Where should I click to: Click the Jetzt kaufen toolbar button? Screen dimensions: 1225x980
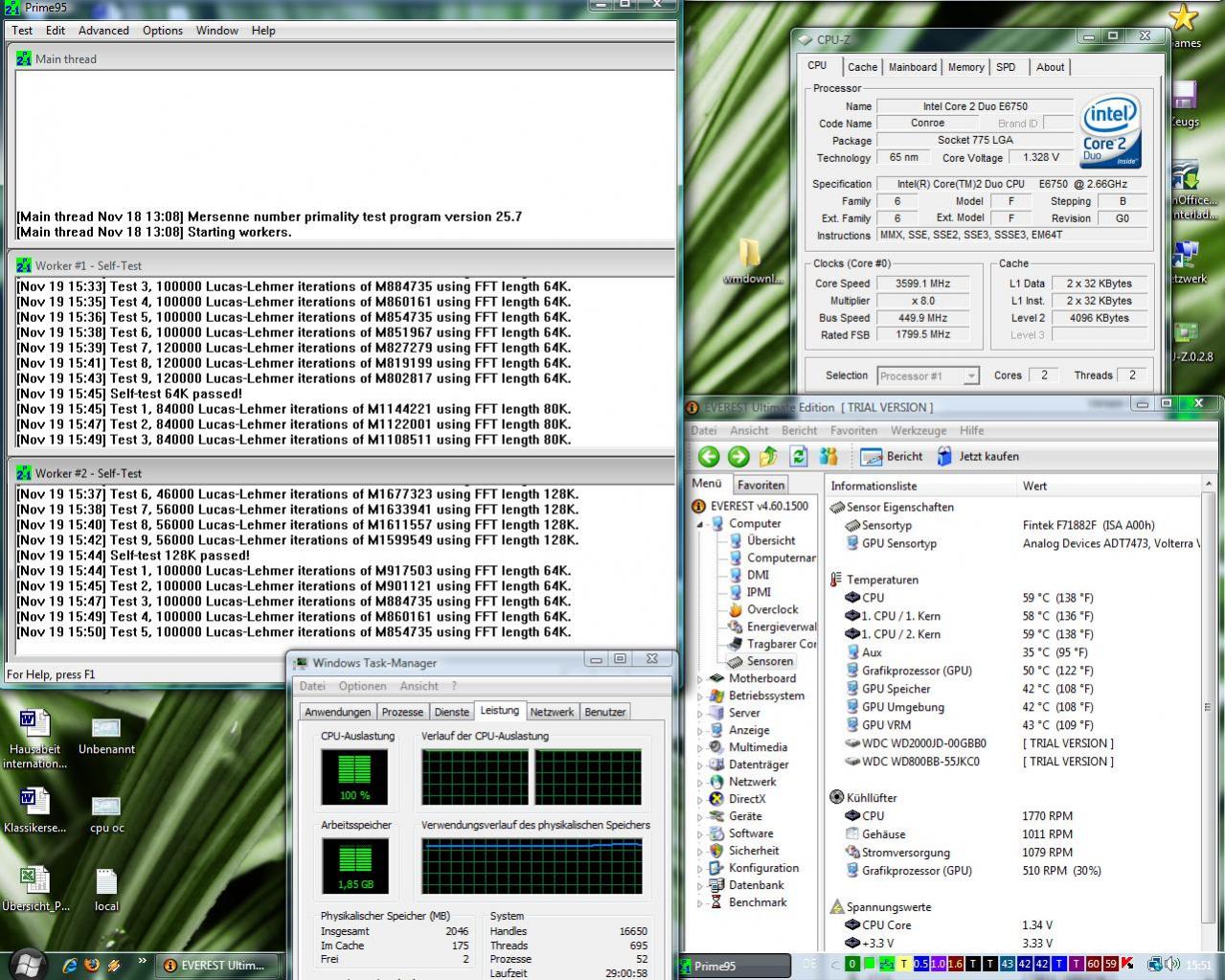coord(978,457)
